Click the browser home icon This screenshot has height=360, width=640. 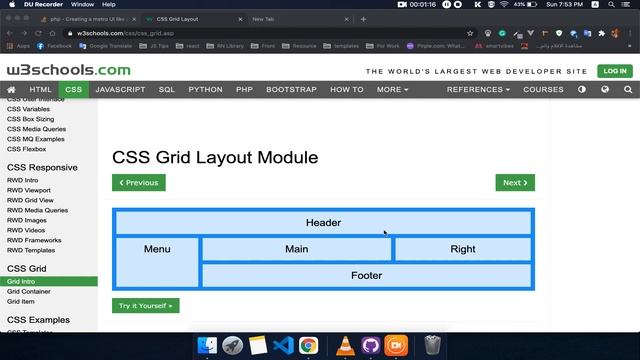point(52,33)
